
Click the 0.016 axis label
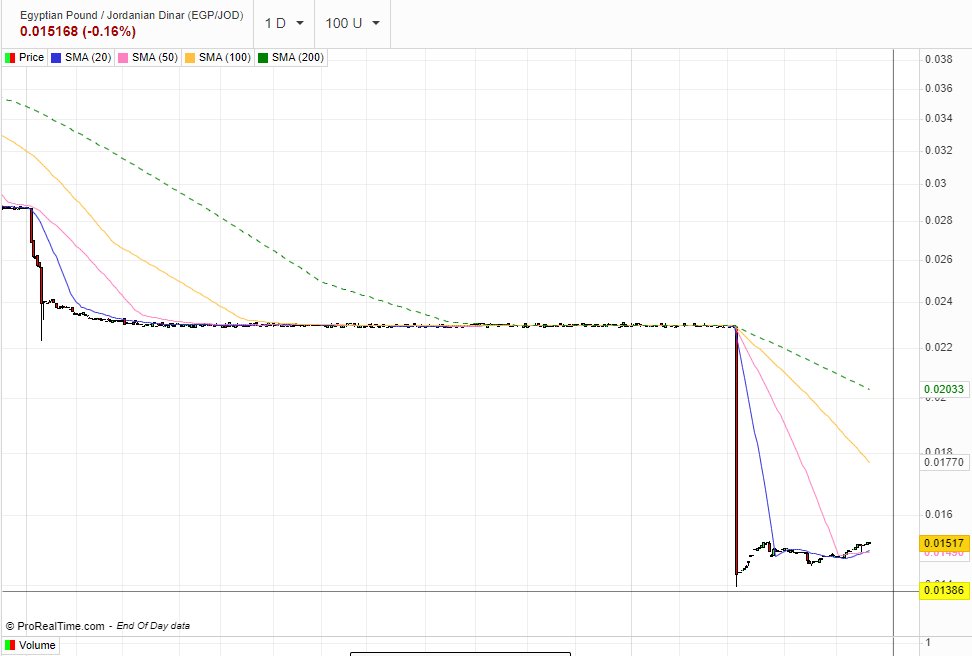939,514
